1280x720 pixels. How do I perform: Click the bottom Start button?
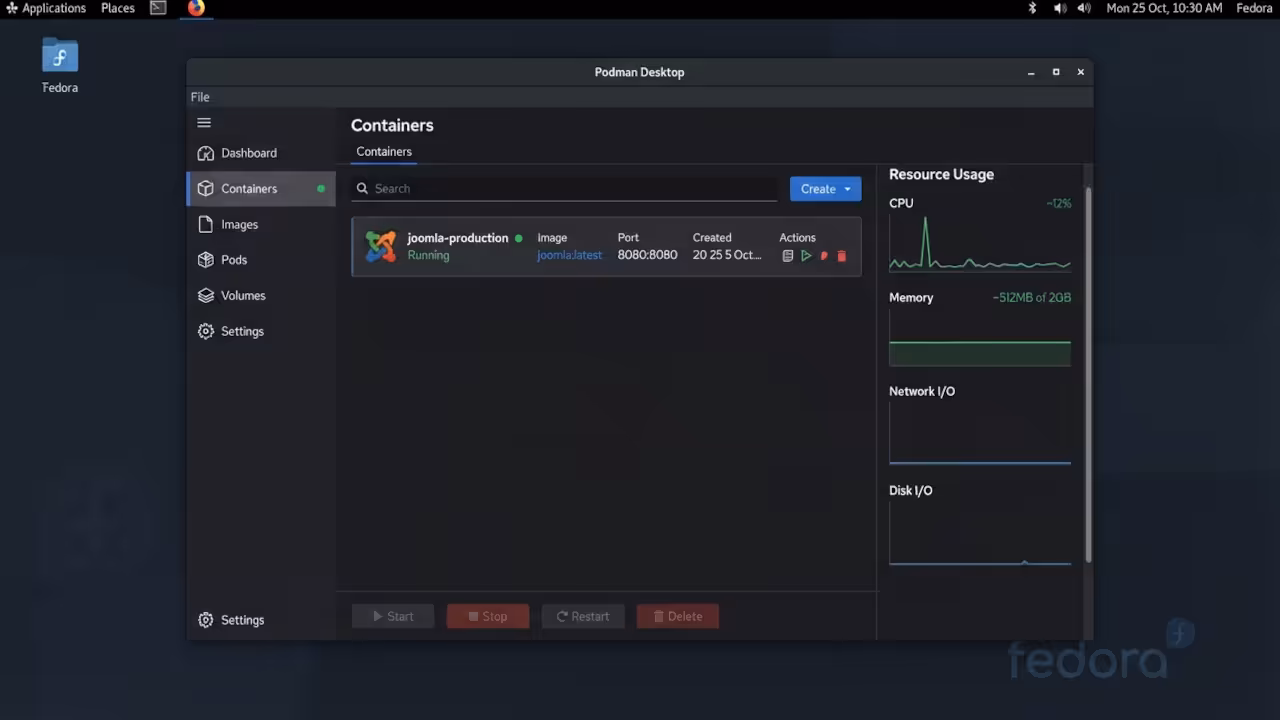click(393, 616)
